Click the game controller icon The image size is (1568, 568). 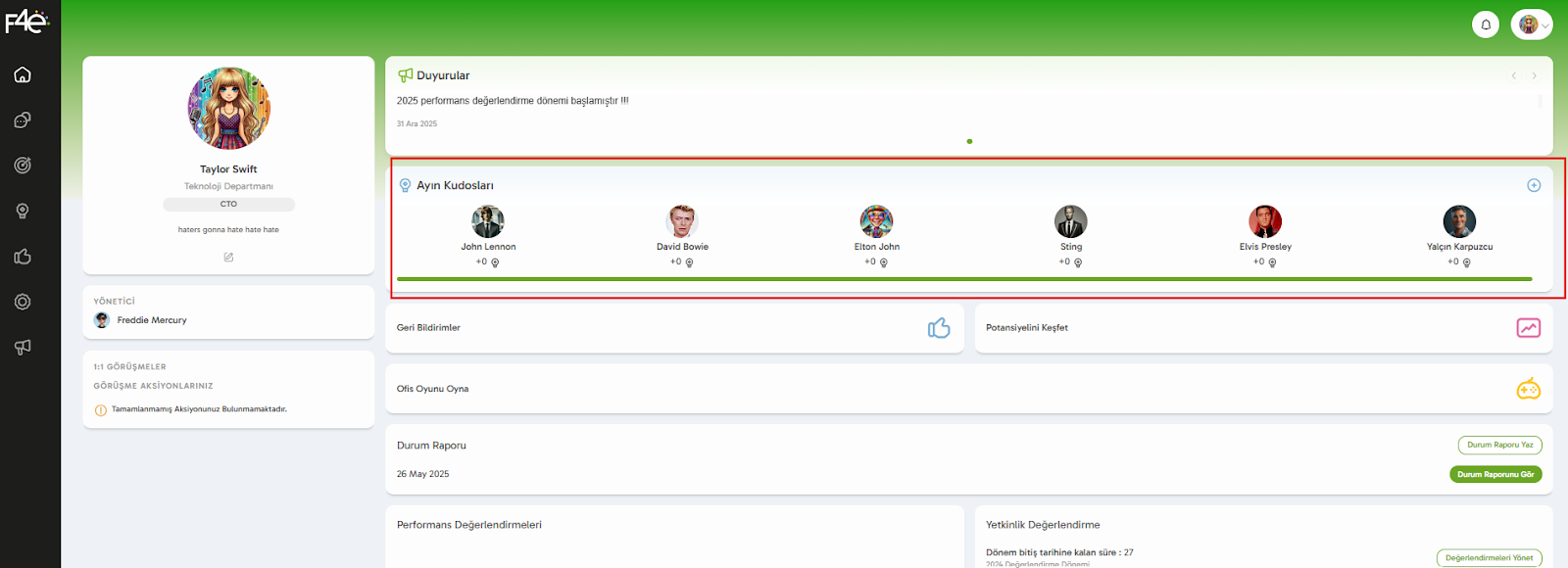click(1528, 389)
